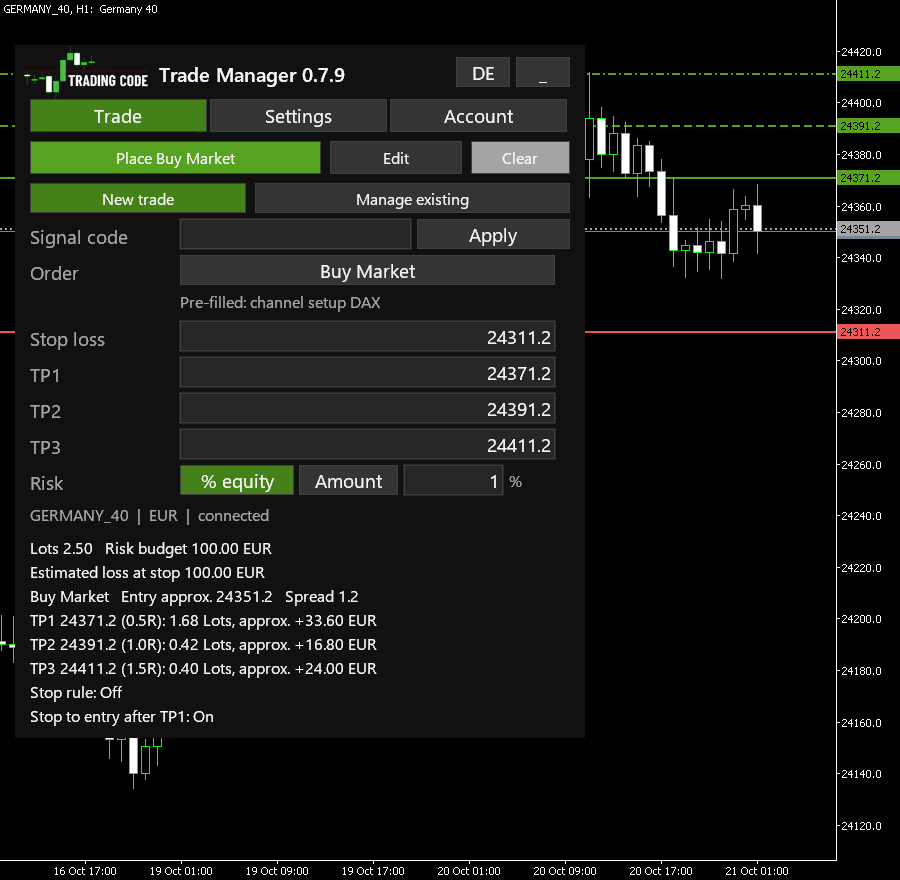Click 'Estimated loss at stop 100.00 EUR' line

[147, 572]
